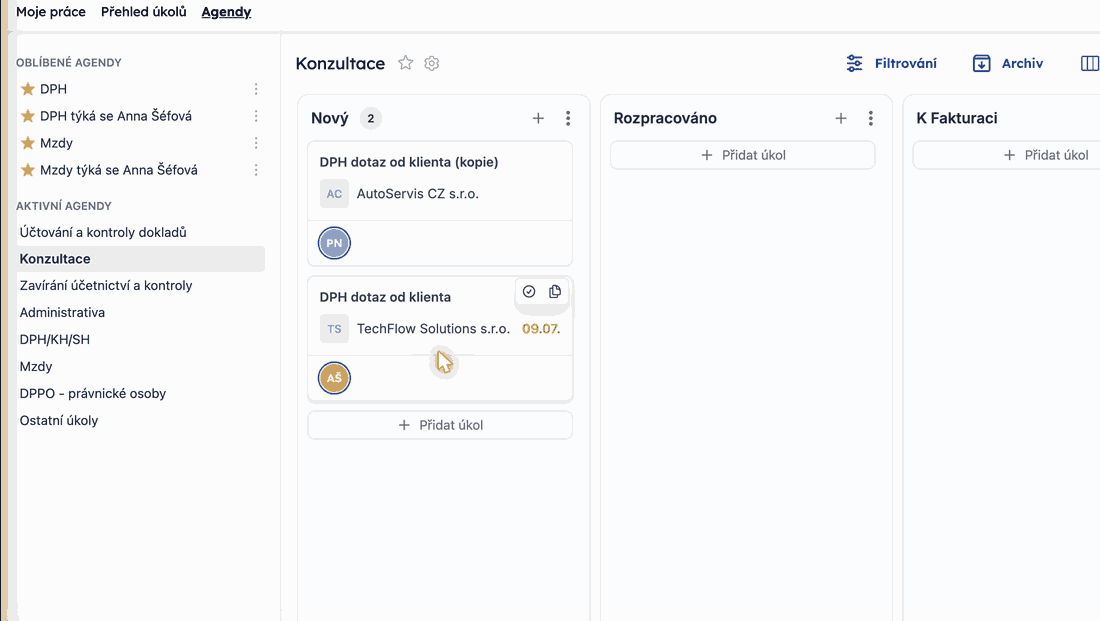Image resolution: width=1100 pixels, height=621 pixels.
Task: Click star next to DPH favorite
Action: (x=28, y=89)
